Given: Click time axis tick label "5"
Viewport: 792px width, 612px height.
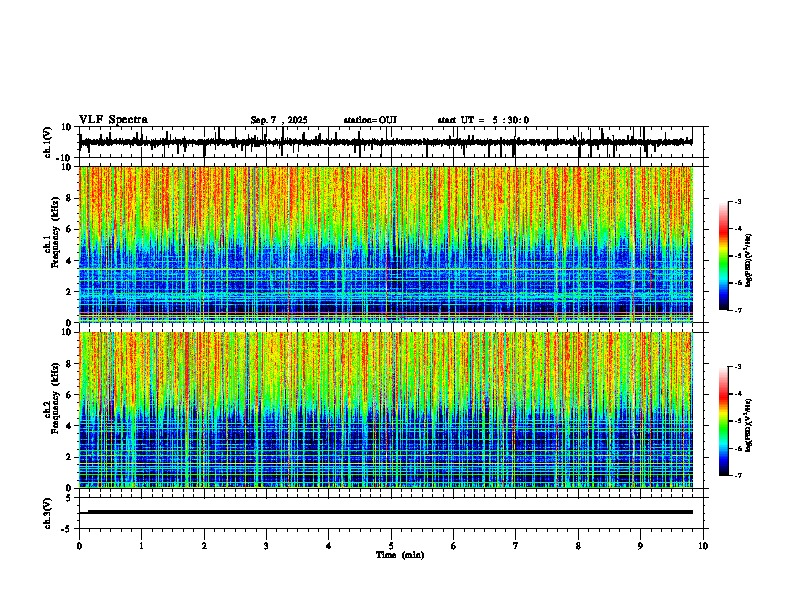Looking at the screenshot, I should (391, 546).
